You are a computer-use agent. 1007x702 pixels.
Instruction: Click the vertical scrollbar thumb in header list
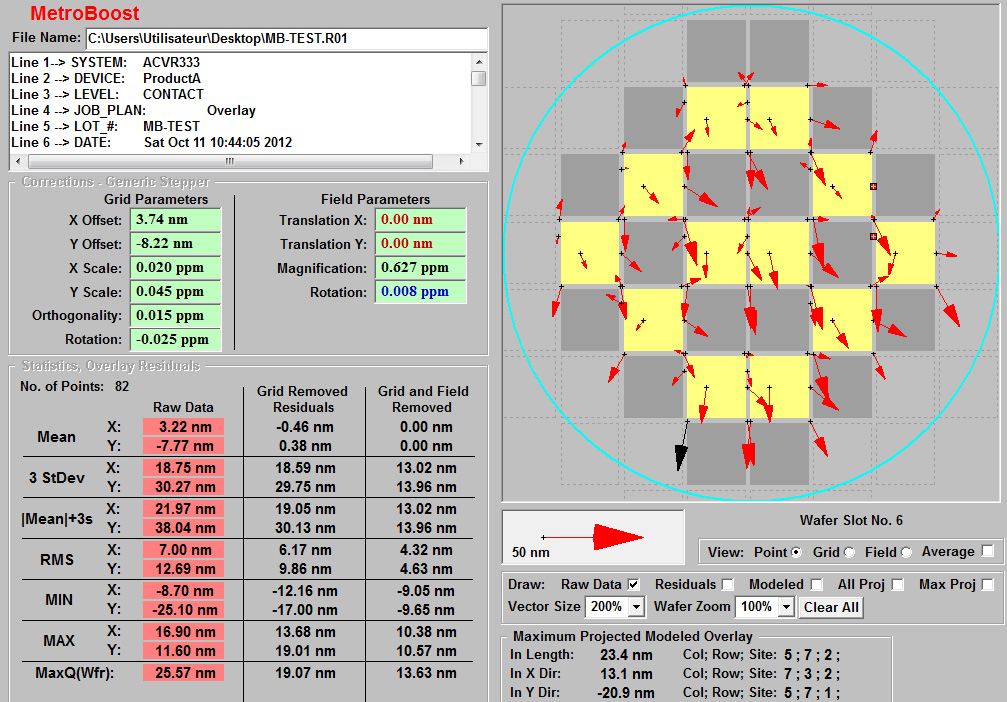479,78
